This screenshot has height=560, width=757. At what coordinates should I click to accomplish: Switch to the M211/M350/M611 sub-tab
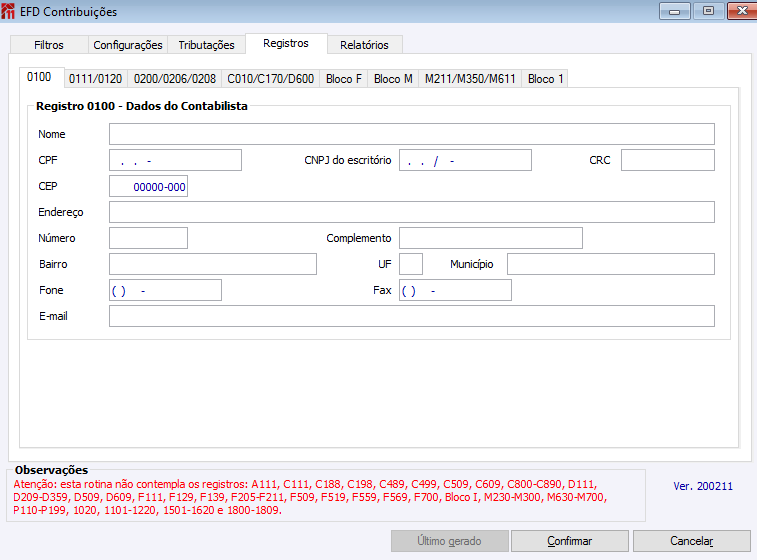470,79
